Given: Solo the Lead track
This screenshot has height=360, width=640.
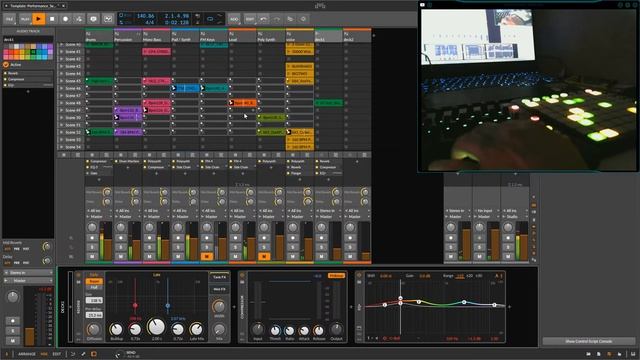Looking at the screenshot, I should [235, 247].
